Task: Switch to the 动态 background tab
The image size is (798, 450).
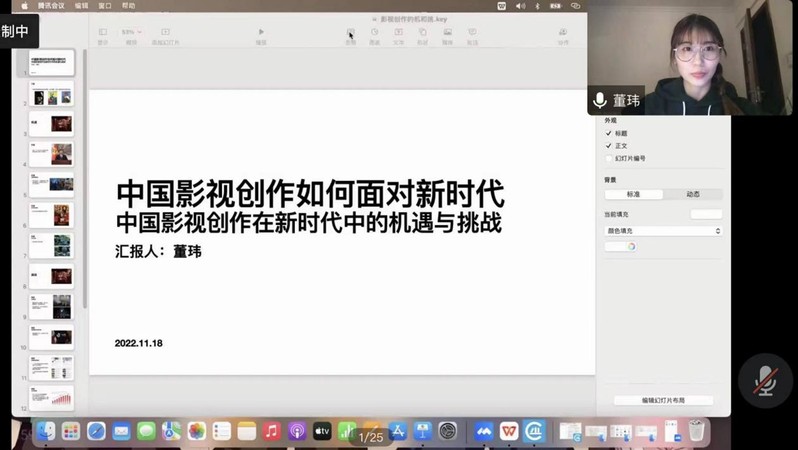Action: click(x=692, y=194)
